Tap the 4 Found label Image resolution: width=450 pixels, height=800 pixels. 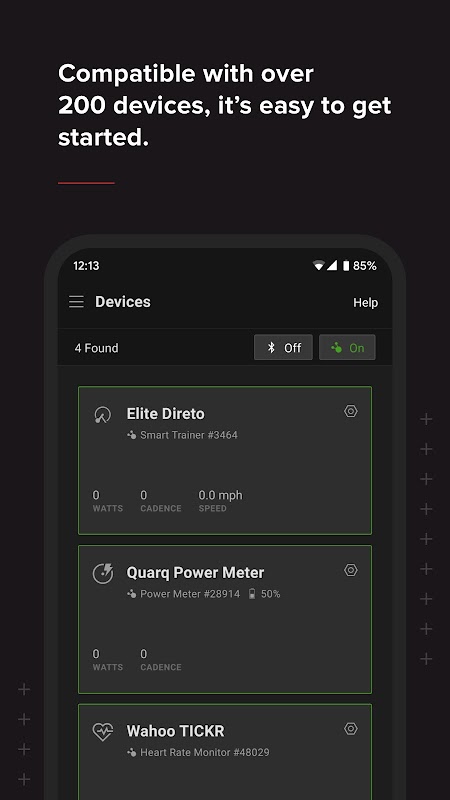point(96,348)
